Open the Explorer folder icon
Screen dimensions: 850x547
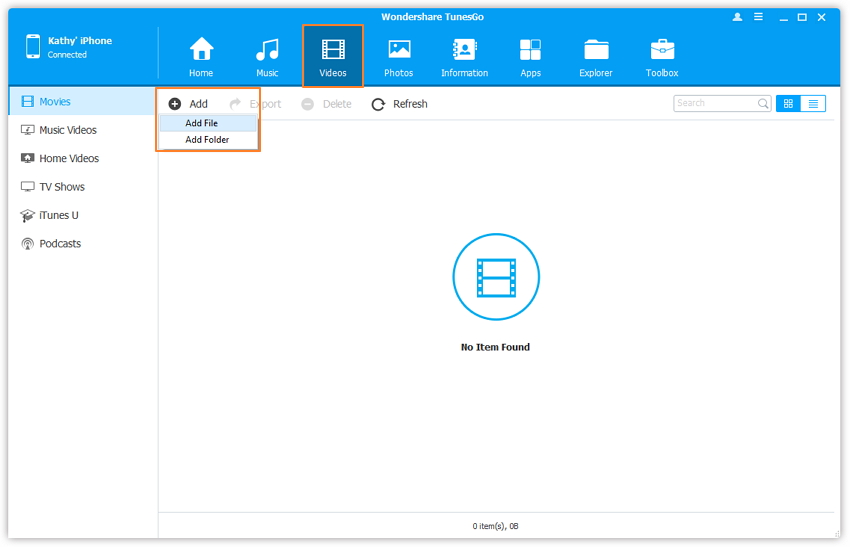click(596, 50)
